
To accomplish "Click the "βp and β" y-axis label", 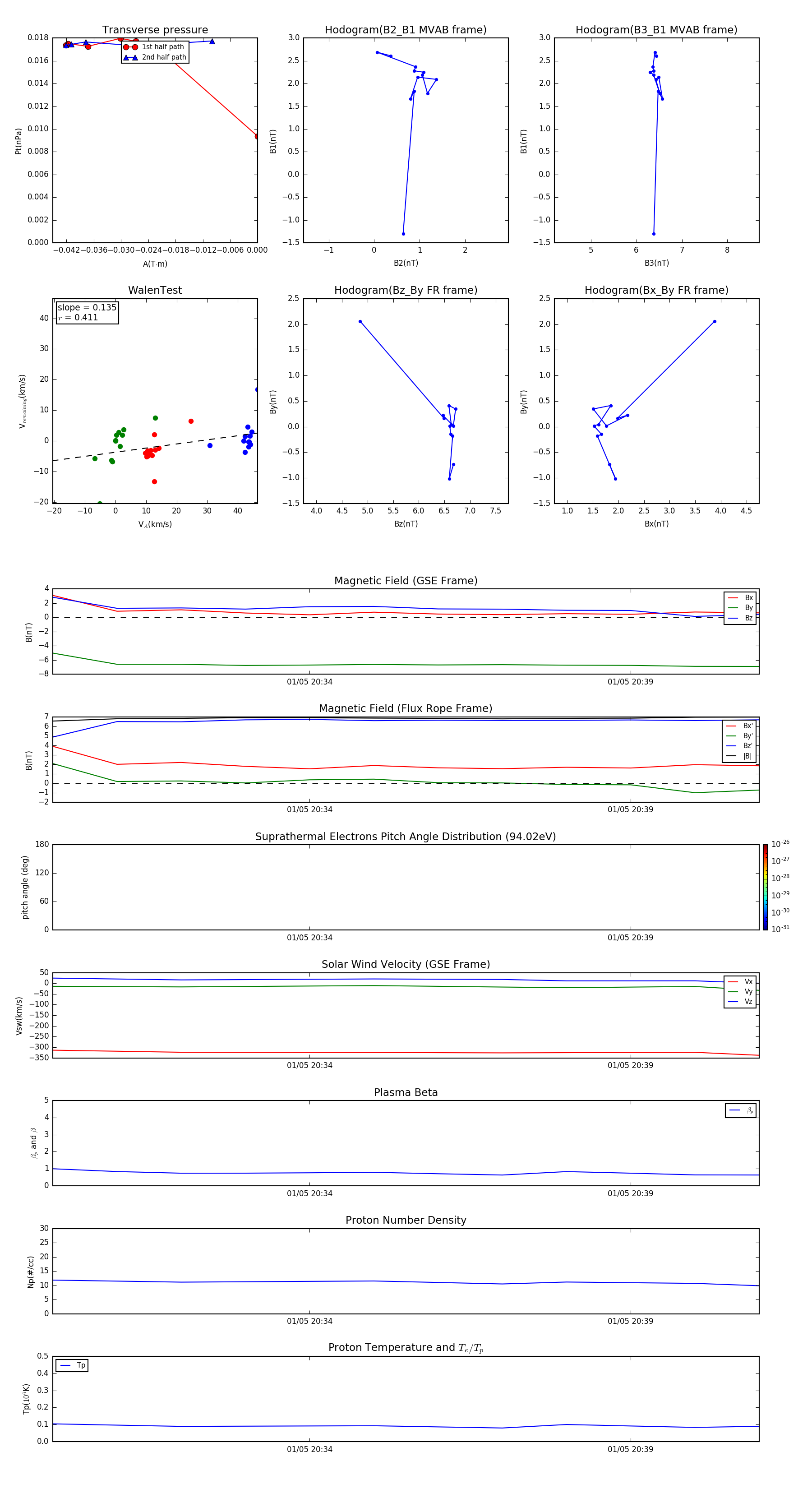I will click(33, 1143).
